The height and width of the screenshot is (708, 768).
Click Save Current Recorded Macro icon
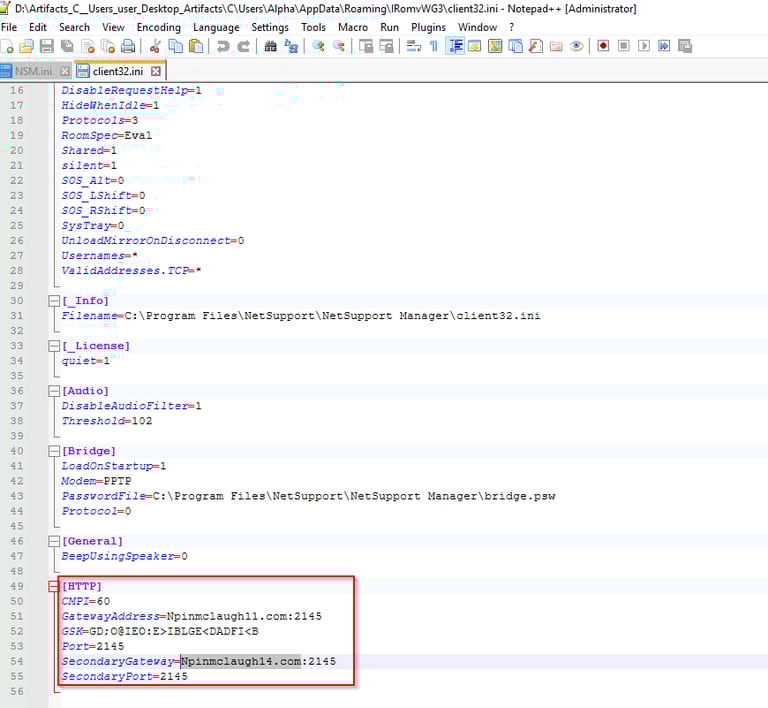(685, 46)
